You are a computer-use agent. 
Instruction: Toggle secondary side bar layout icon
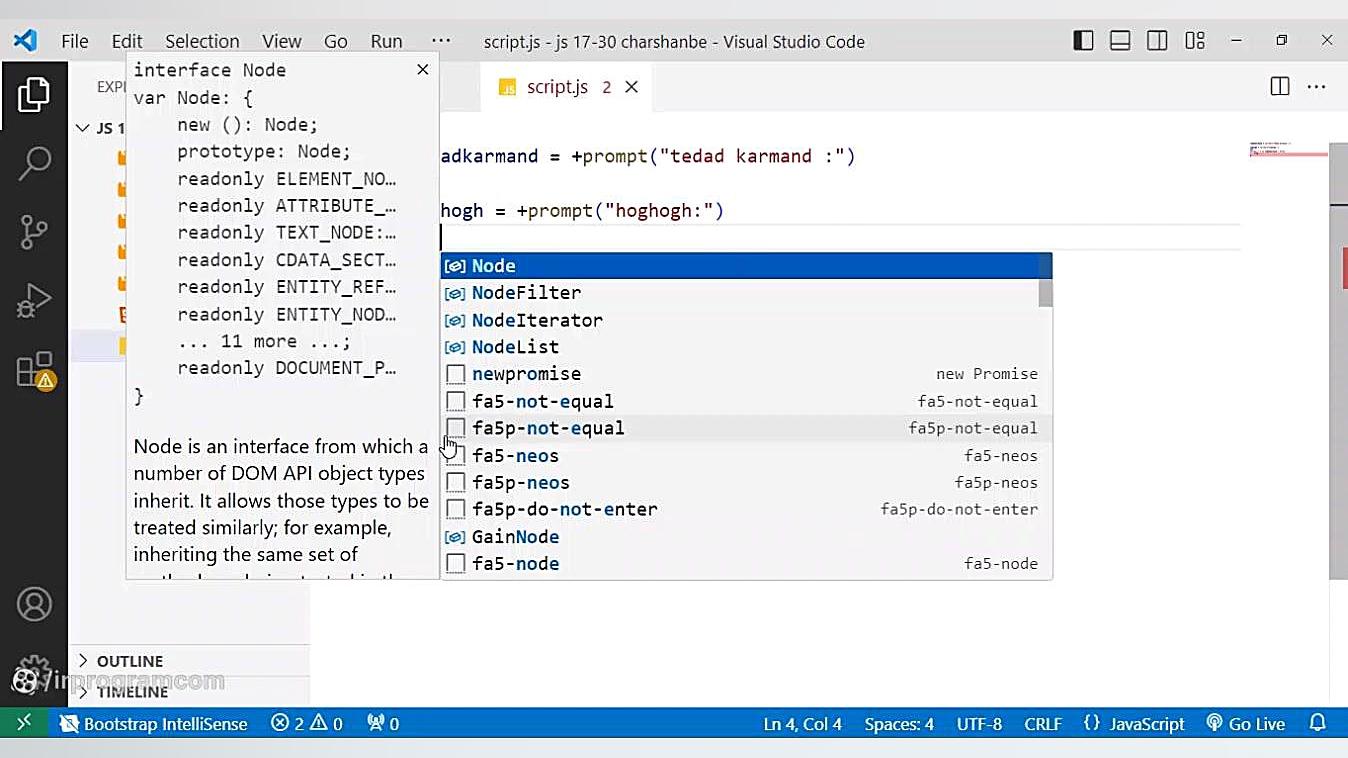coord(1157,41)
